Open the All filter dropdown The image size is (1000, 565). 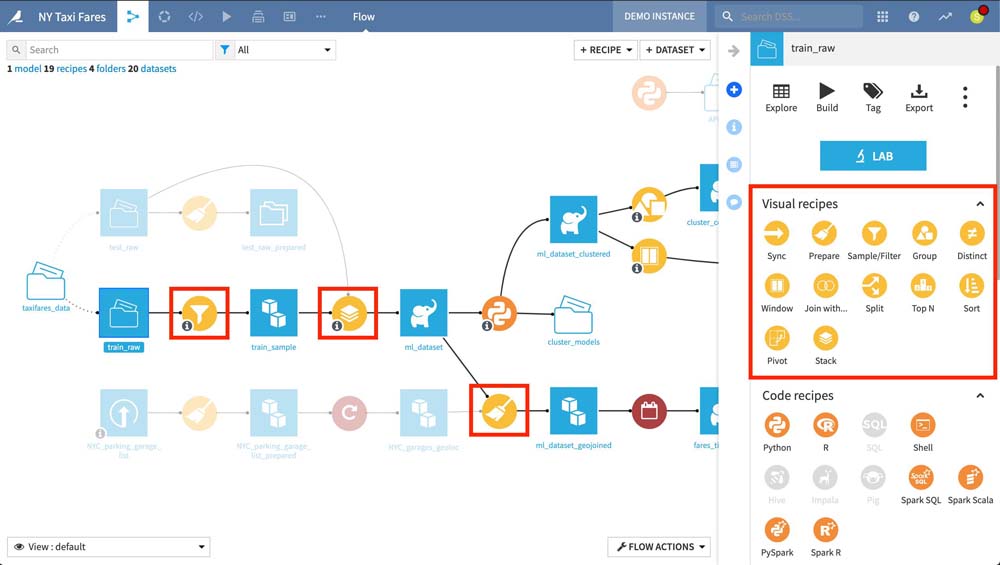click(x=276, y=50)
